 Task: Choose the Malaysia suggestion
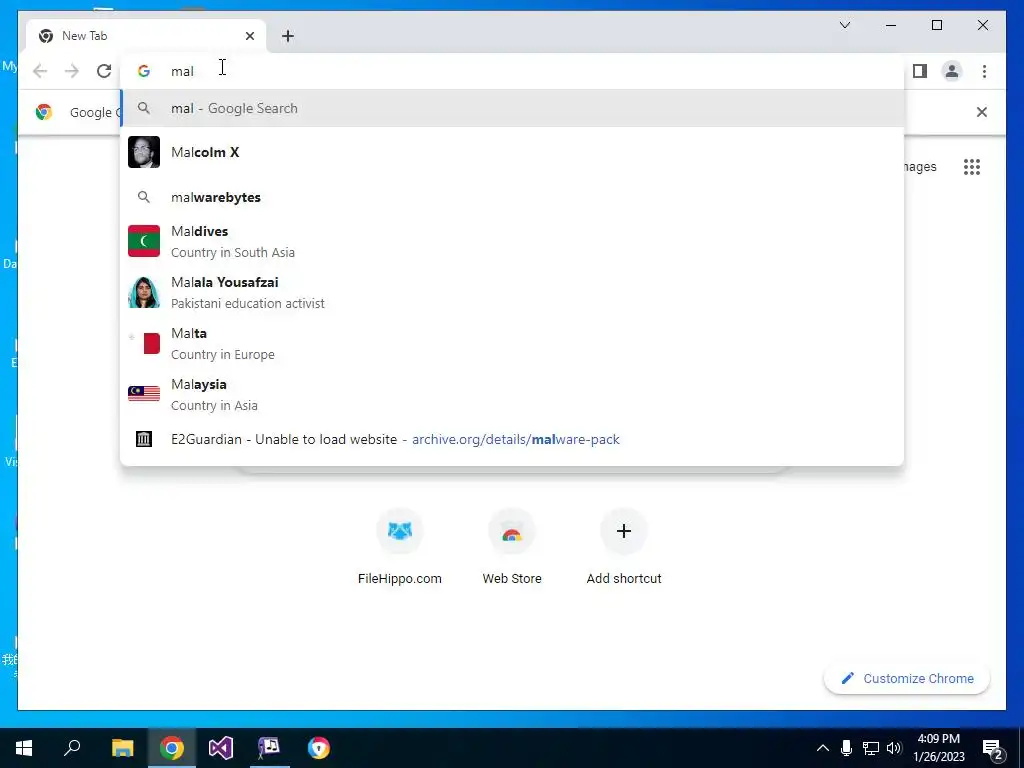[512, 394]
